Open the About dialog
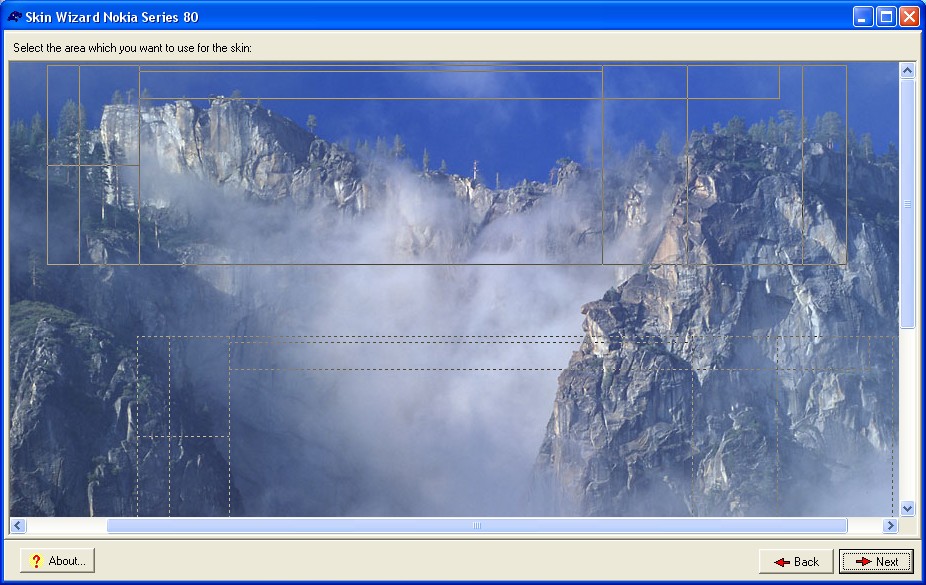The image size is (926, 585). click(57, 560)
